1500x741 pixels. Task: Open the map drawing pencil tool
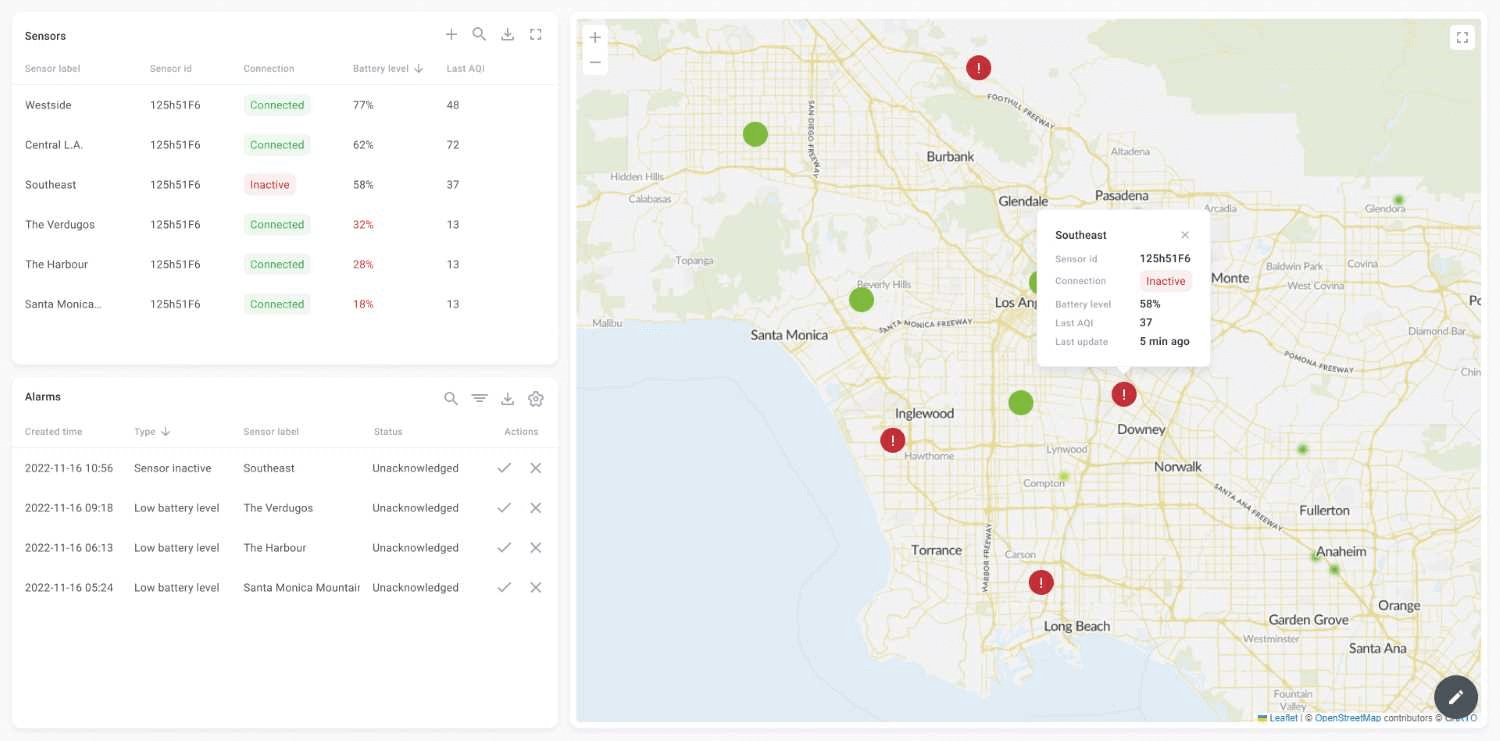1455,697
